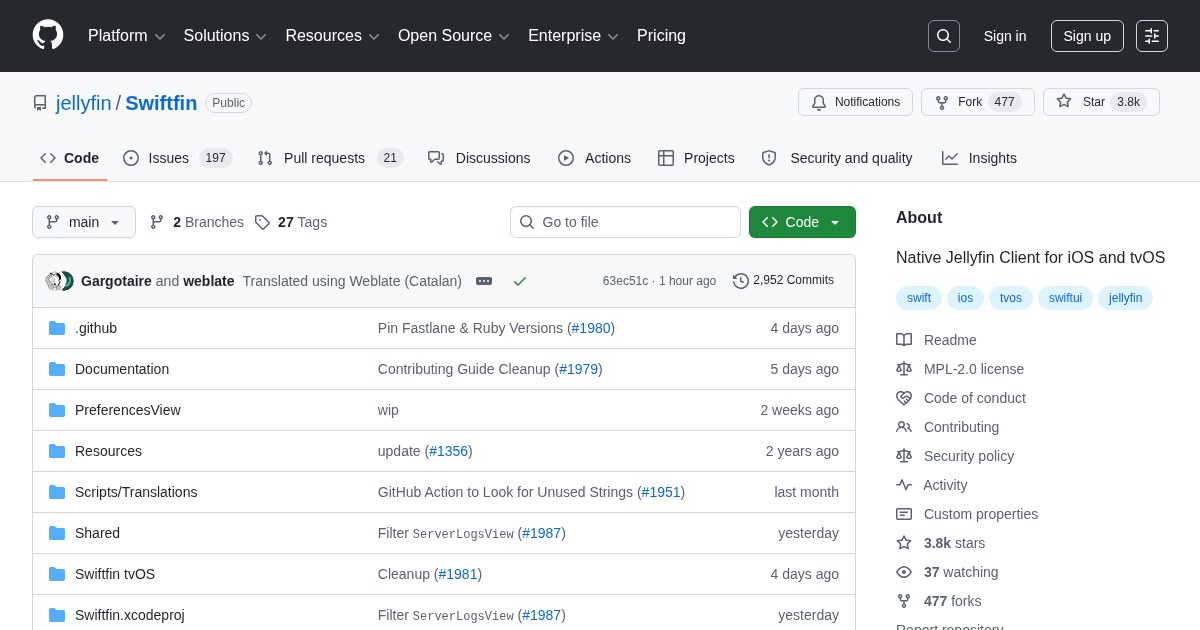Open the Solutions dropdown menu
This screenshot has height=630, width=1200.
(225, 36)
